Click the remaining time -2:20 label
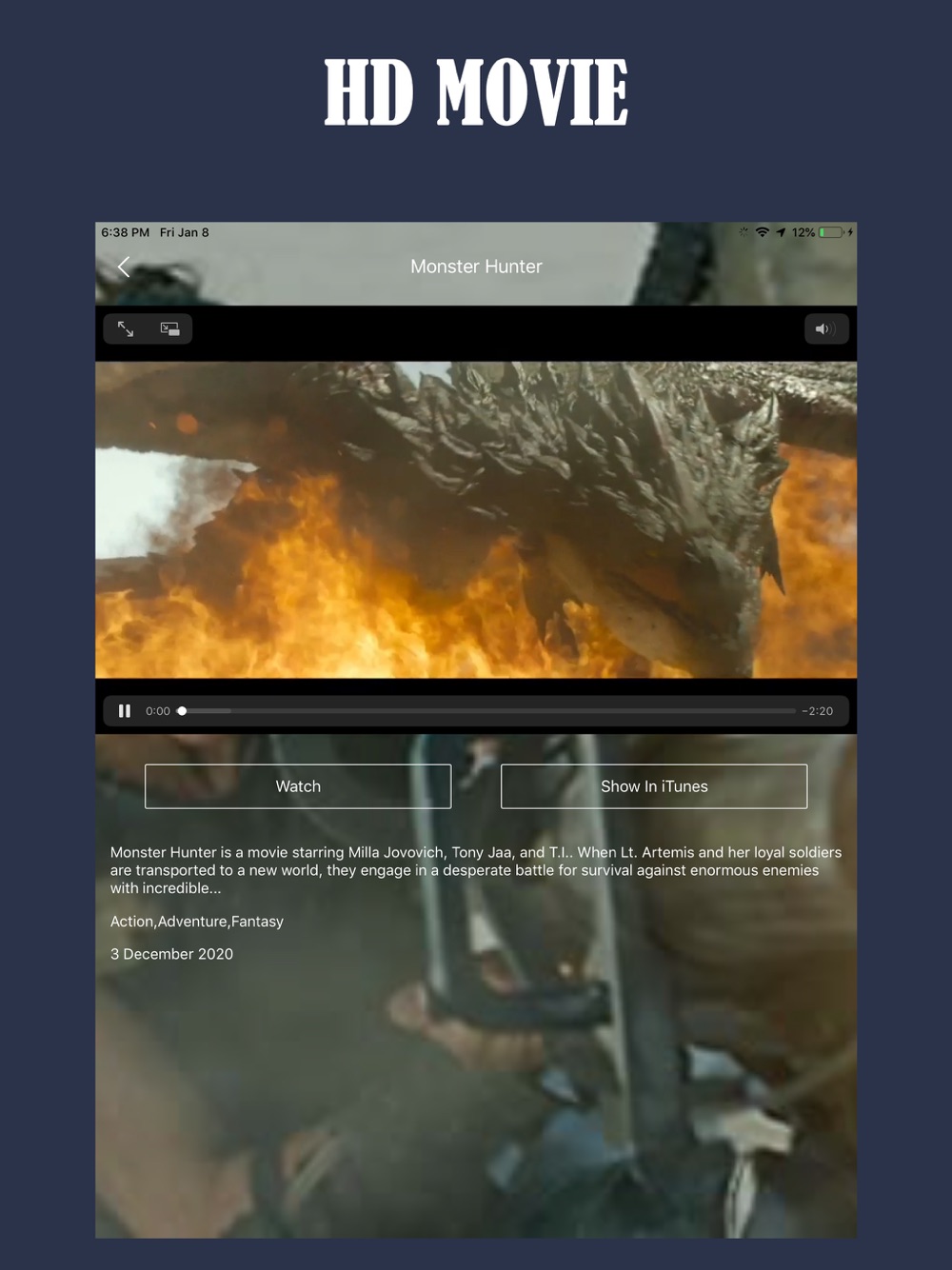Screen dimensions: 952x1270 818,711
